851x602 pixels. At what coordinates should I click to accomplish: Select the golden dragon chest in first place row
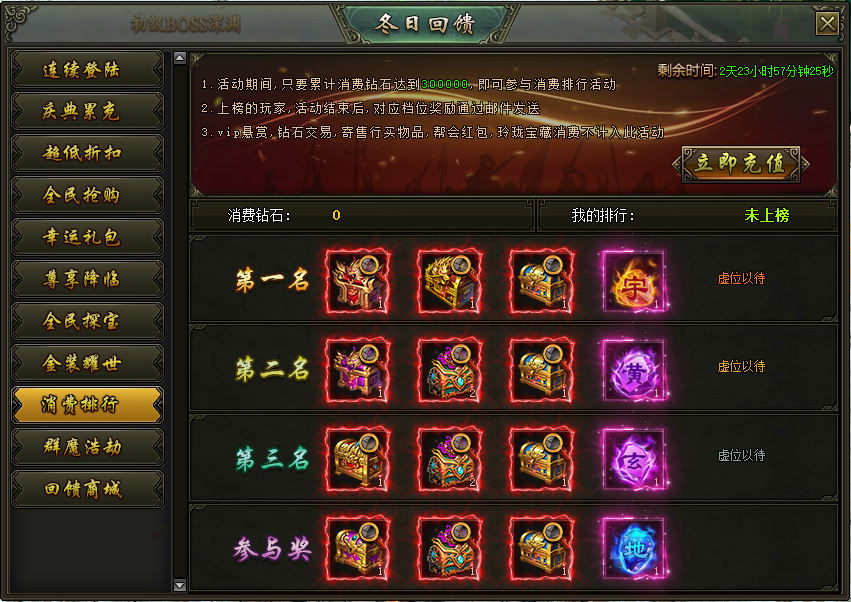tap(449, 281)
